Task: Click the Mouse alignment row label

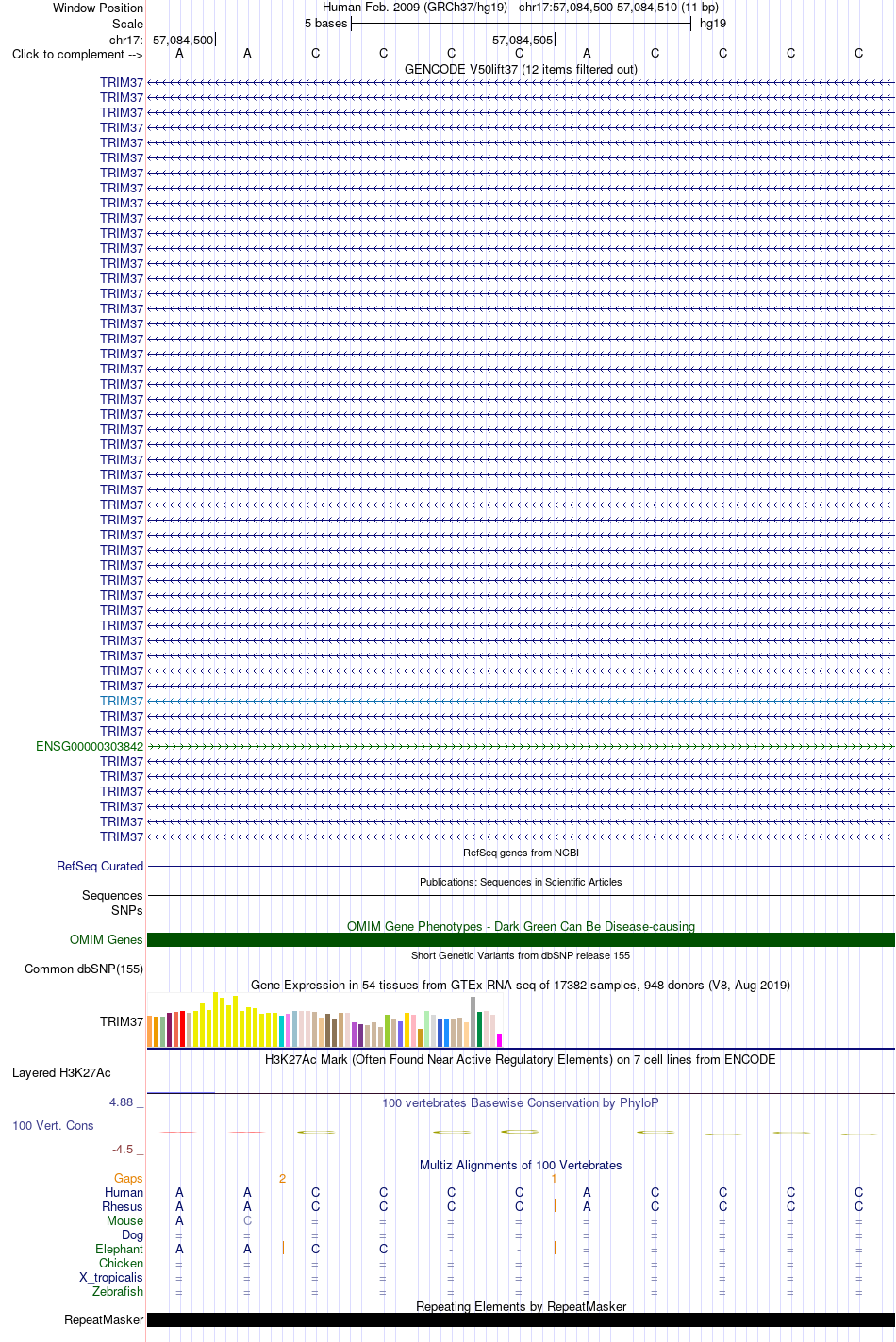Action: point(124,1220)
